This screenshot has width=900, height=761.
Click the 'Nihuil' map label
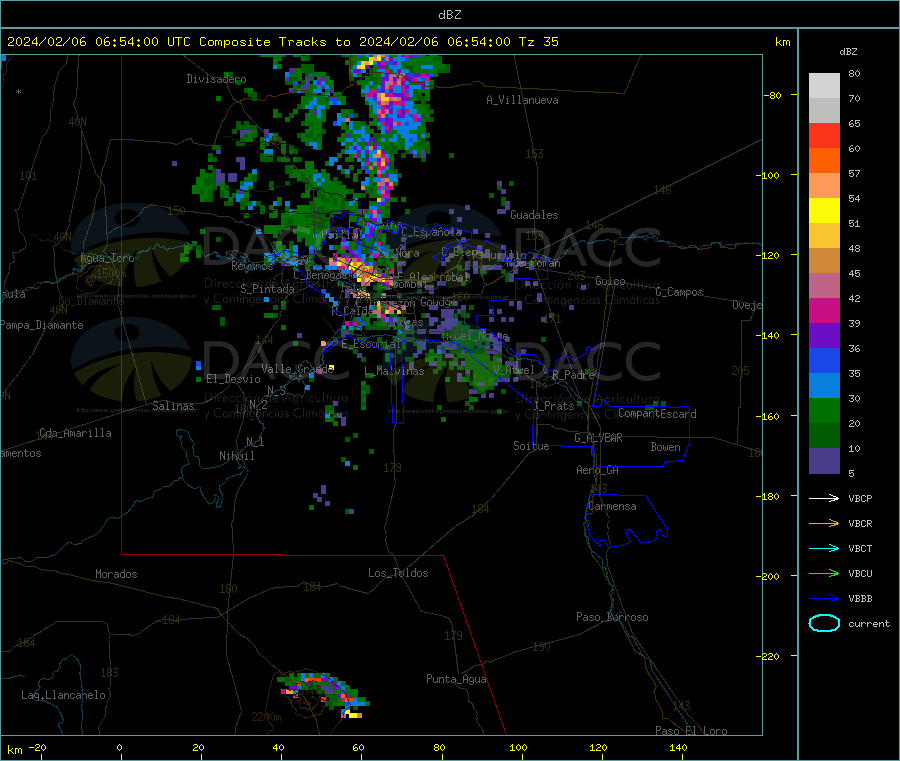tap(236, 456)
